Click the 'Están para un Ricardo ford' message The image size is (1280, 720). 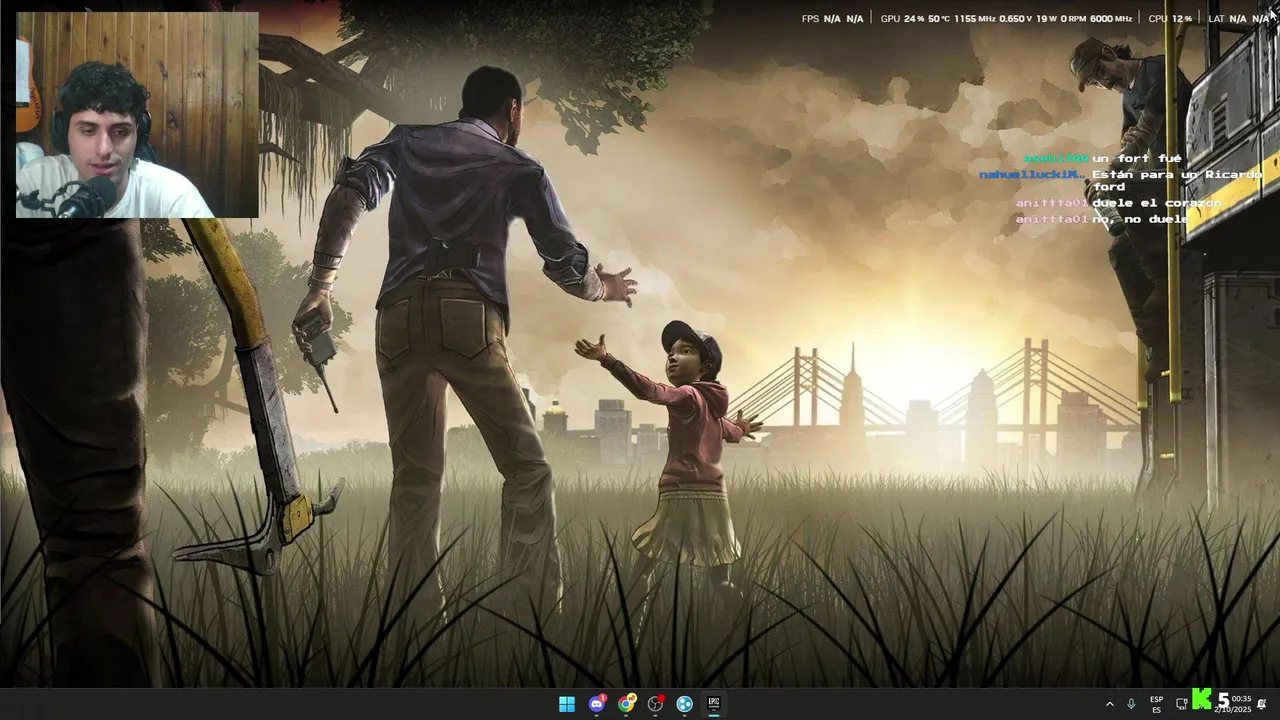click(x=1177, y=180)
